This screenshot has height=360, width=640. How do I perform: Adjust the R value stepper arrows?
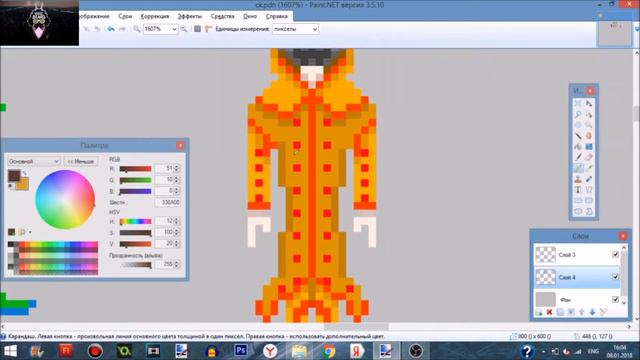click(x=177, y=168)
